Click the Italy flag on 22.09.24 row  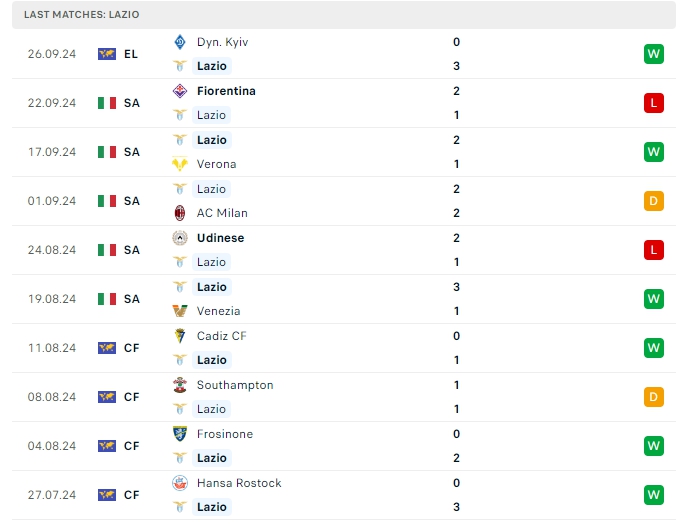[x=107, y=103]
